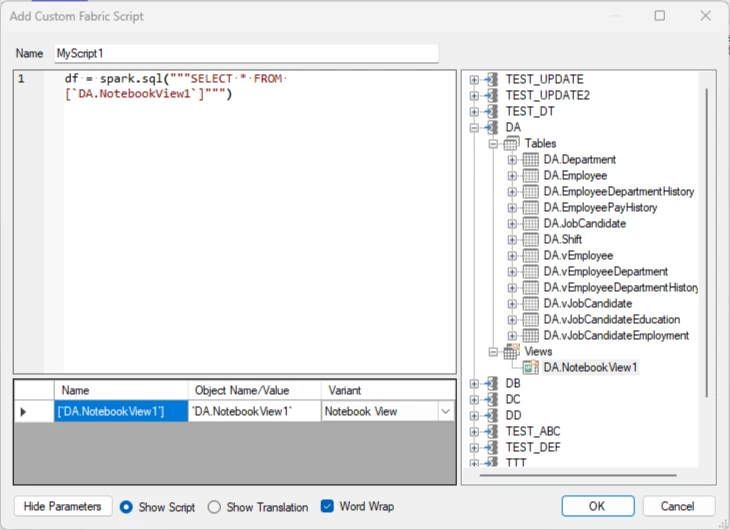Click the tree panel horizontal scrollbar
This screenshot has width=730, height=530.
[x=578, y=476]
